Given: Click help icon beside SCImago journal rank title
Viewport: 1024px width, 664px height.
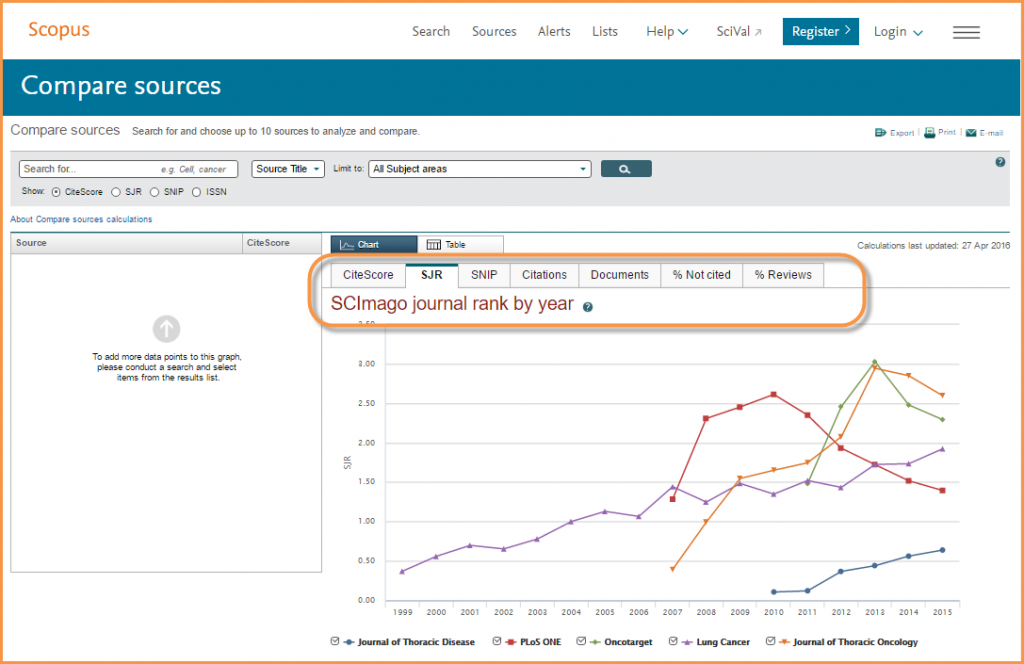Looking at the screenshot, I should tap(588, 307).
